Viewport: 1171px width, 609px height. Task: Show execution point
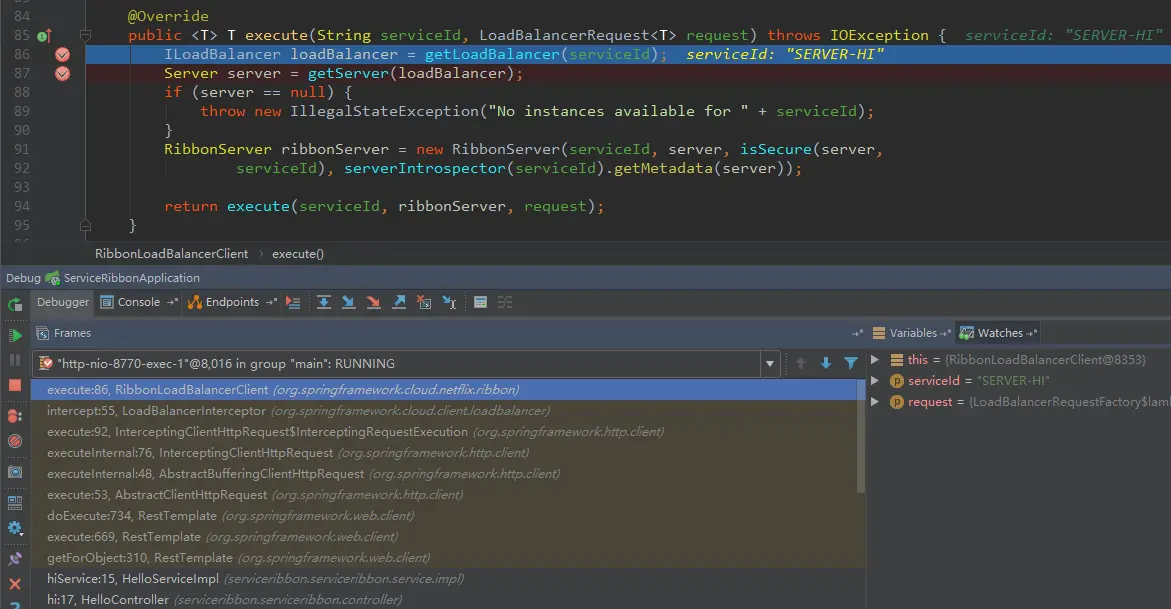[x=293, y=303]
